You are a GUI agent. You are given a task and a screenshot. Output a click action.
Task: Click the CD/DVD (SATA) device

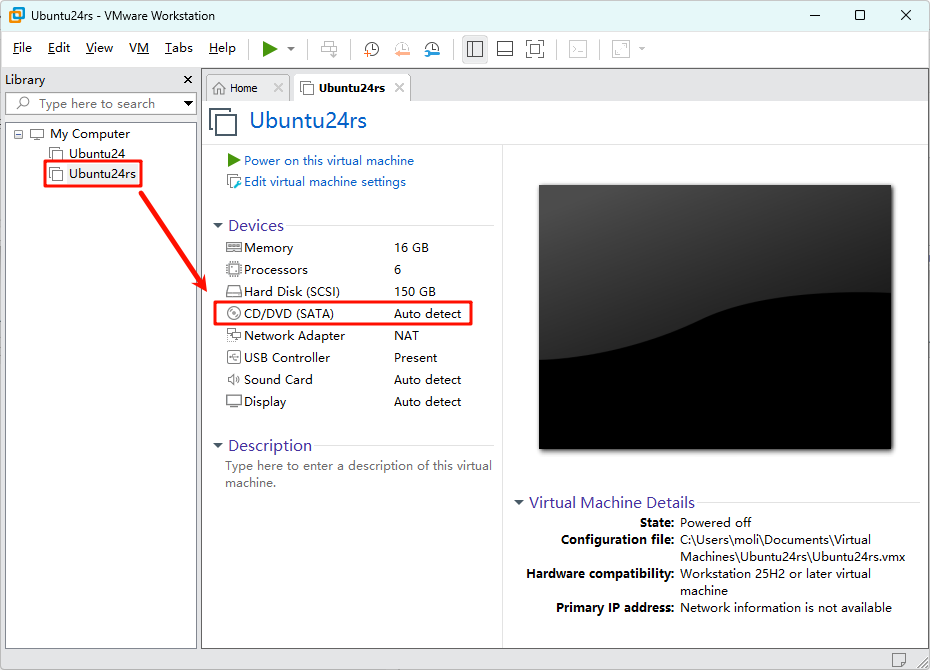(344, 314)
